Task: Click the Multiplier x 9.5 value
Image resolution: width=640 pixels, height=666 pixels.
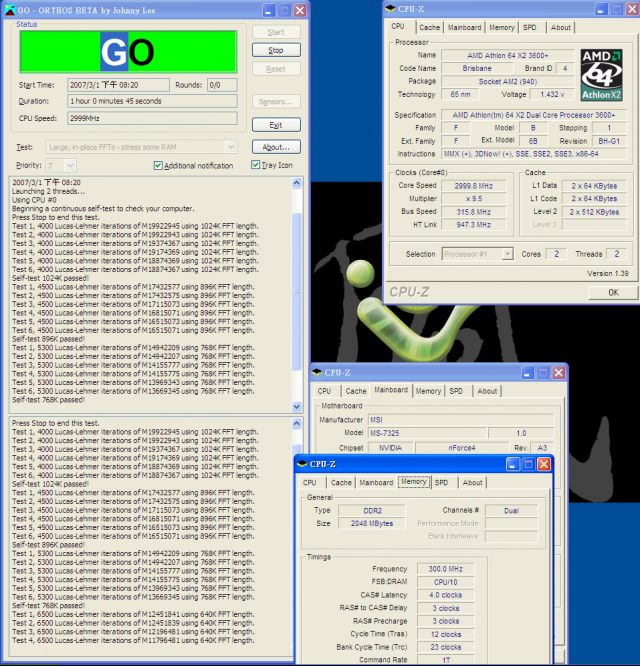Action: (474, 198)
